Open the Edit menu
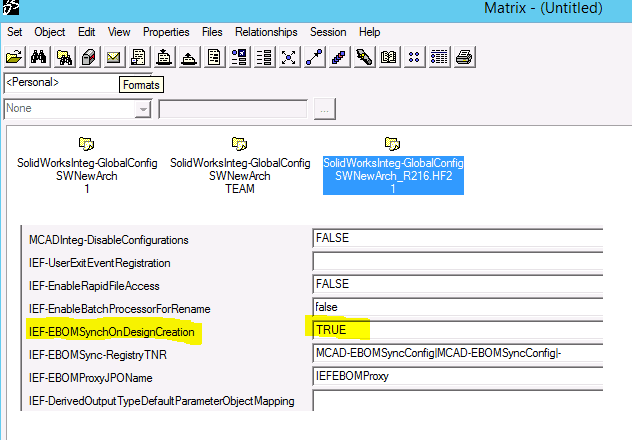This screenshot has width=632, height=440. pos(86,32)
